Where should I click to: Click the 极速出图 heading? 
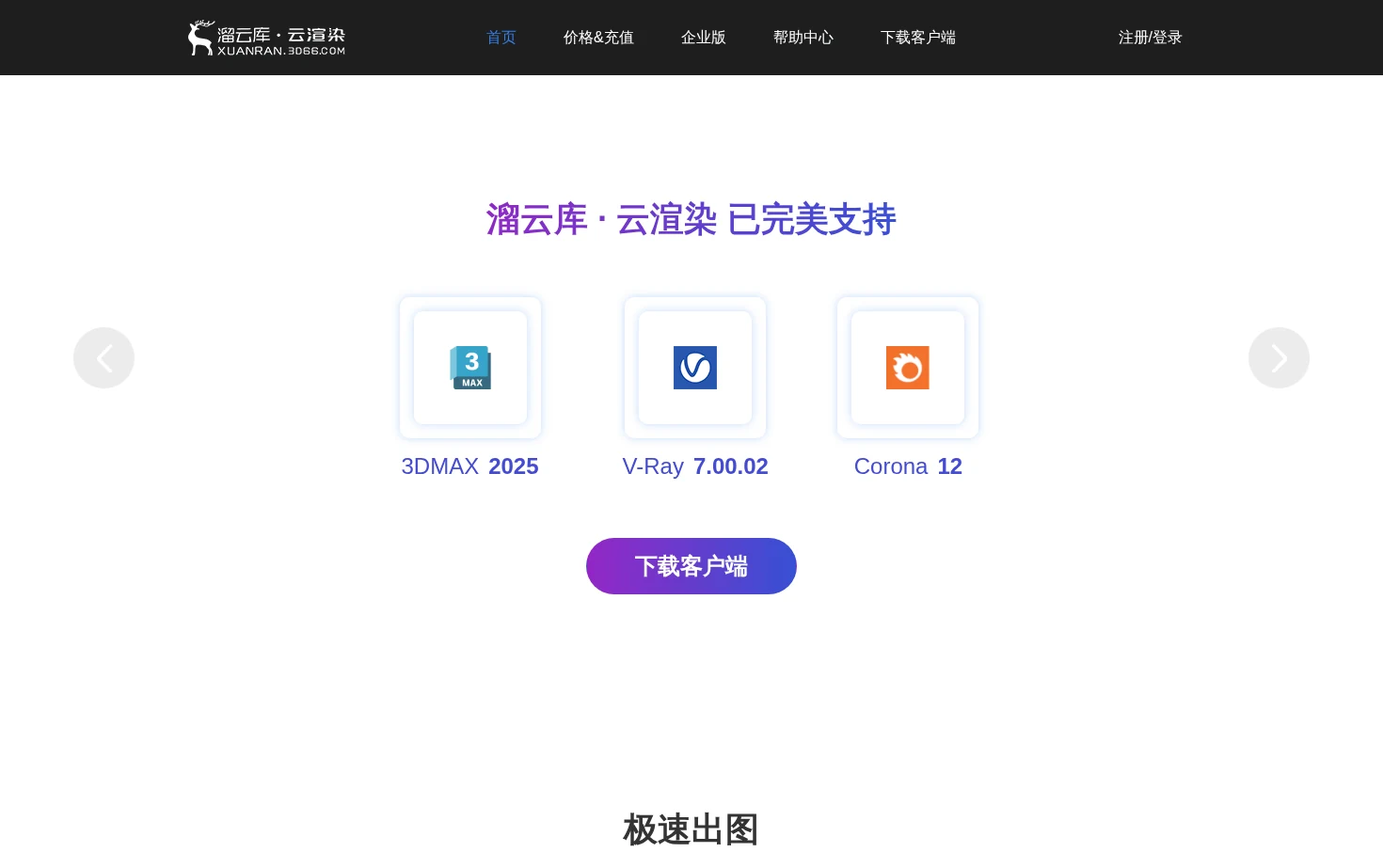point(691,829)
